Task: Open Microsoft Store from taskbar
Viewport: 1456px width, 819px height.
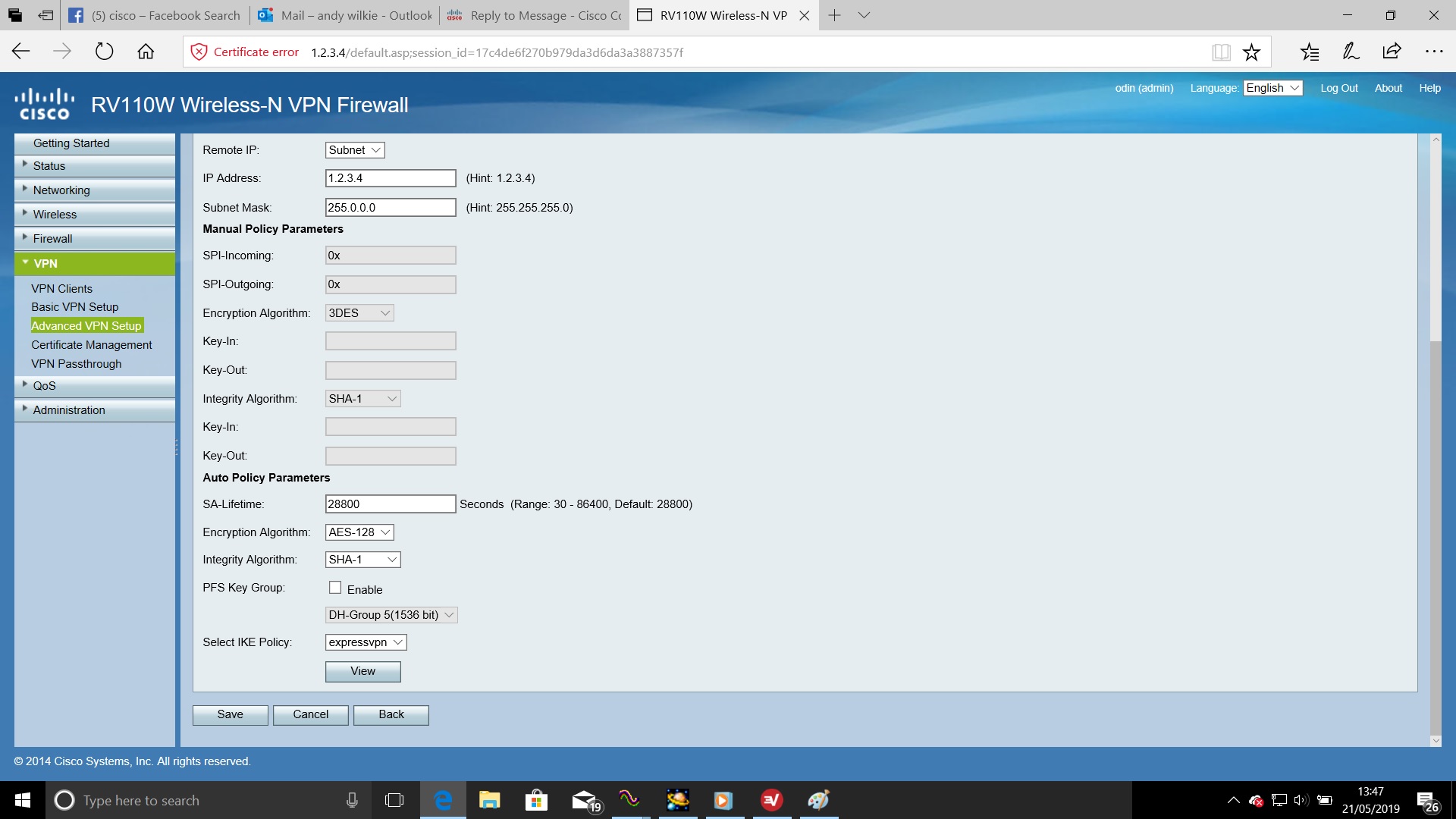Action: (x=536, y=800)
